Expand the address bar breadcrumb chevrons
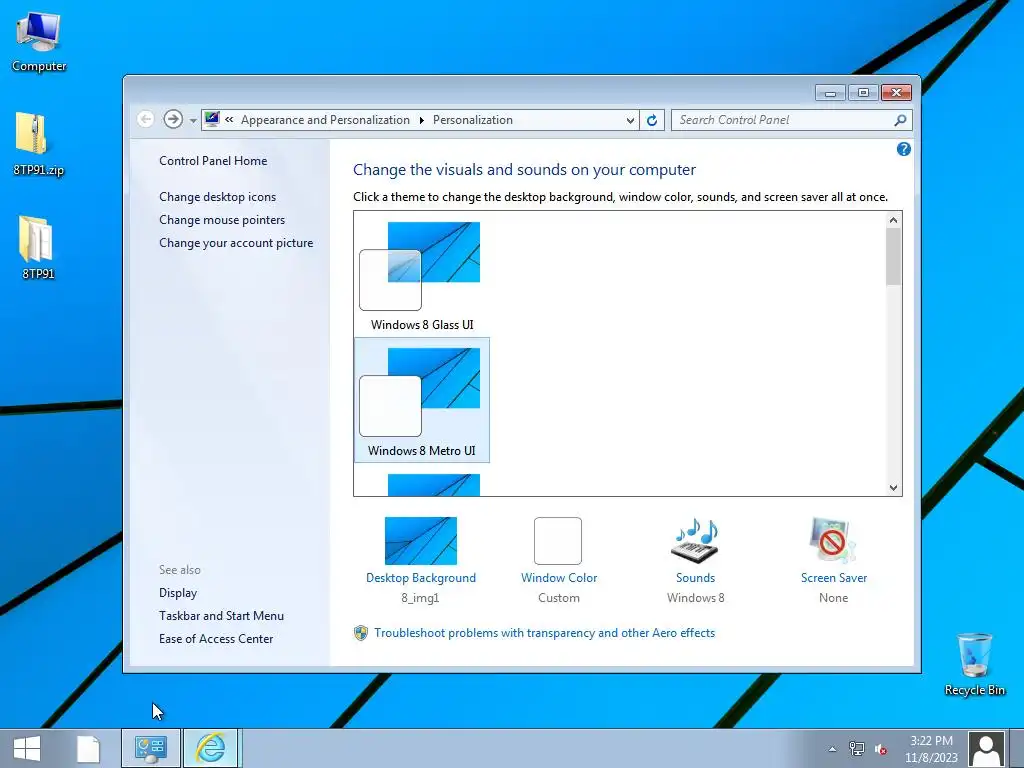Screen dimensions: 1024x768 click(x=229, y=120)
